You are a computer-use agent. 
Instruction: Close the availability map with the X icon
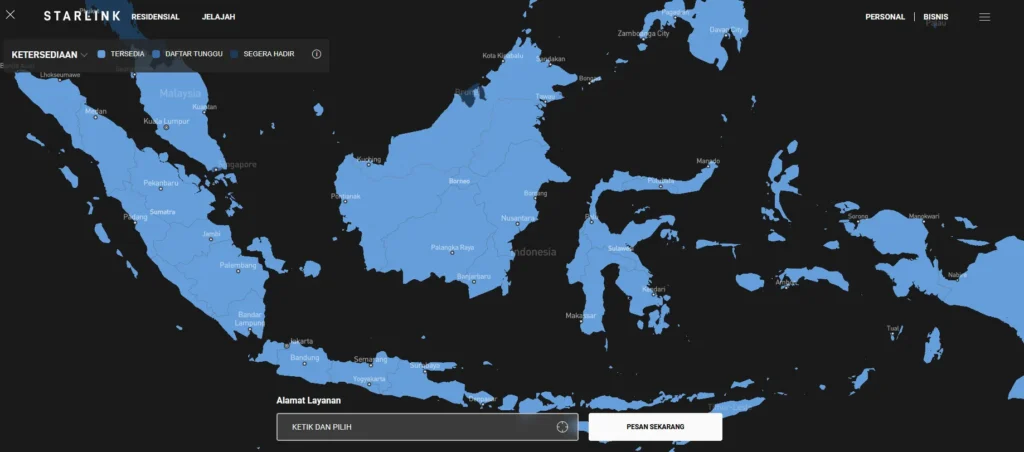point(11,16)
